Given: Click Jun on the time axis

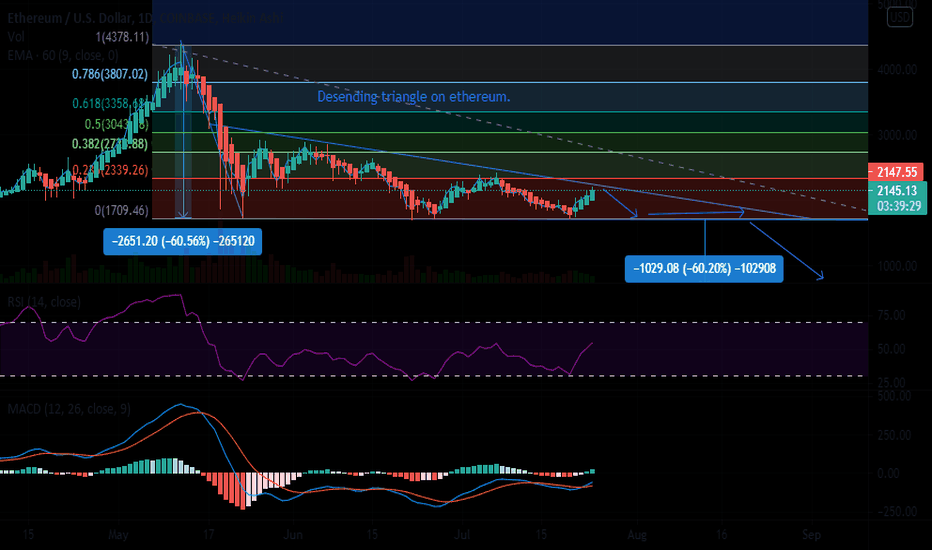Looking at the screenshot, I should 293,535.
